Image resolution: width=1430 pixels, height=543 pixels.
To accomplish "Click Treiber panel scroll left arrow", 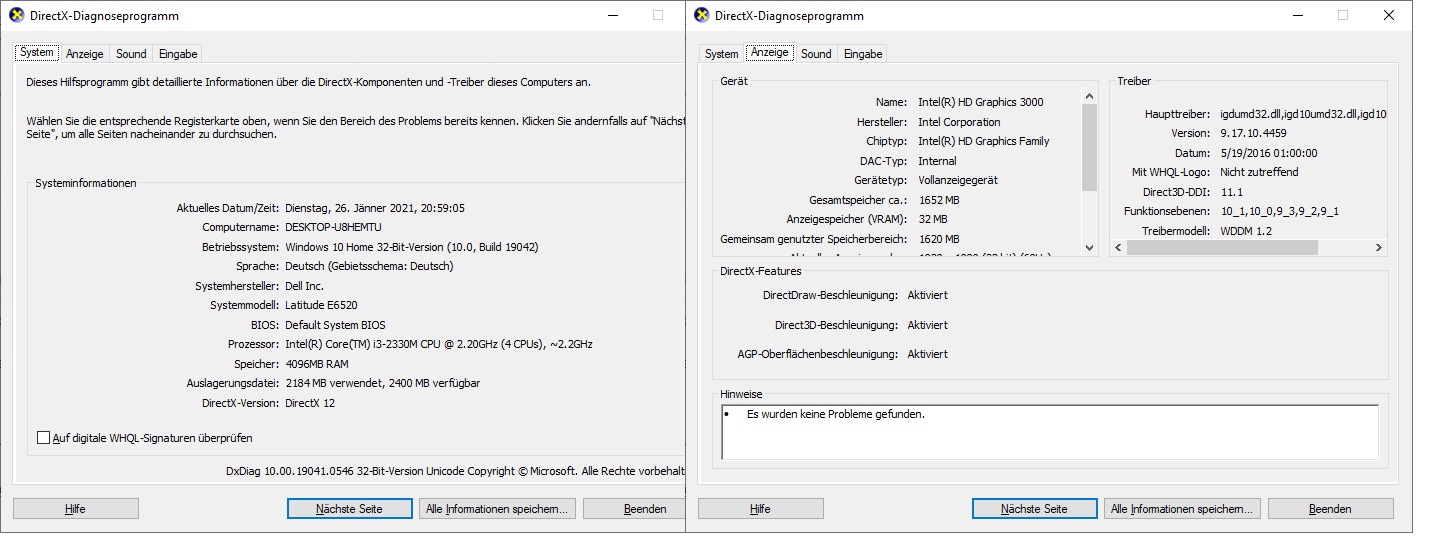I will 1118,247.
